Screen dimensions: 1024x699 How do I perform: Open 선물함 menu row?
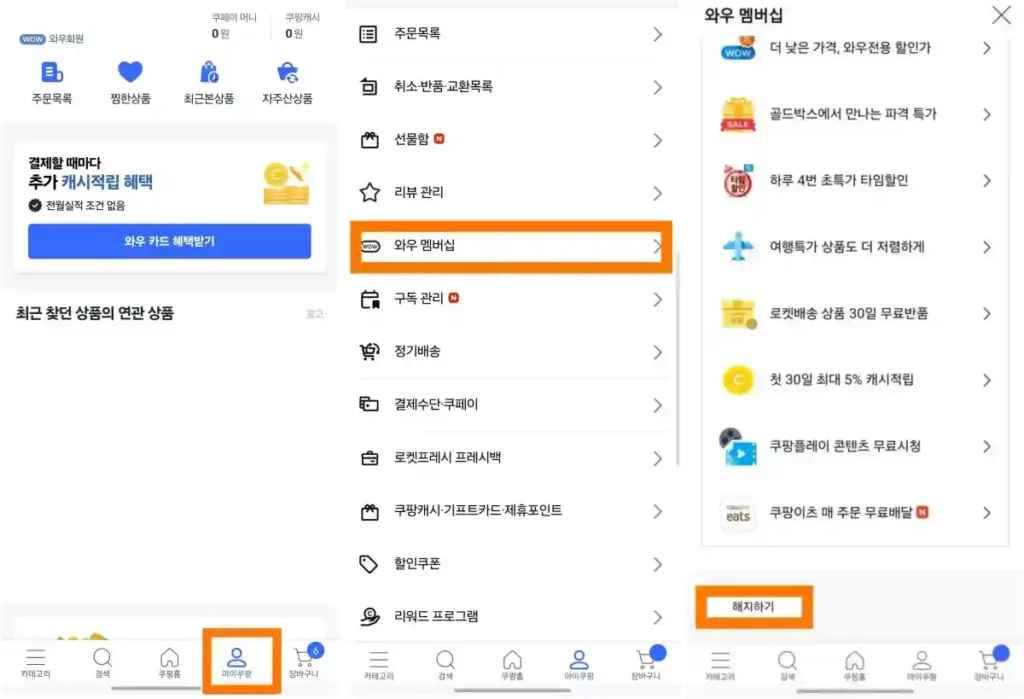tap(511, 140)
